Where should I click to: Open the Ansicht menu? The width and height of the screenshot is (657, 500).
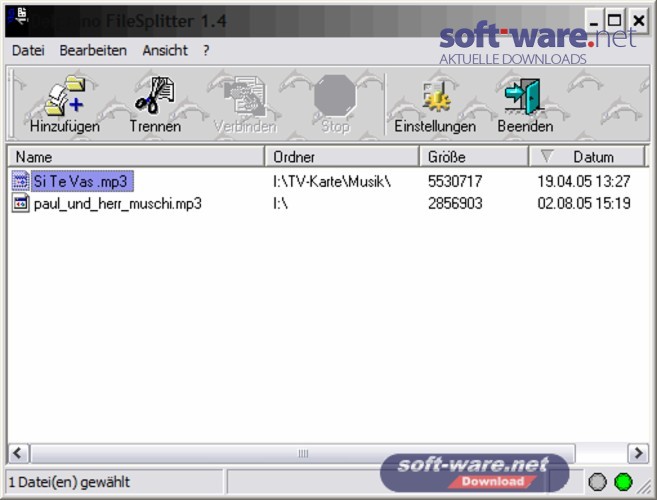(165, 50)
